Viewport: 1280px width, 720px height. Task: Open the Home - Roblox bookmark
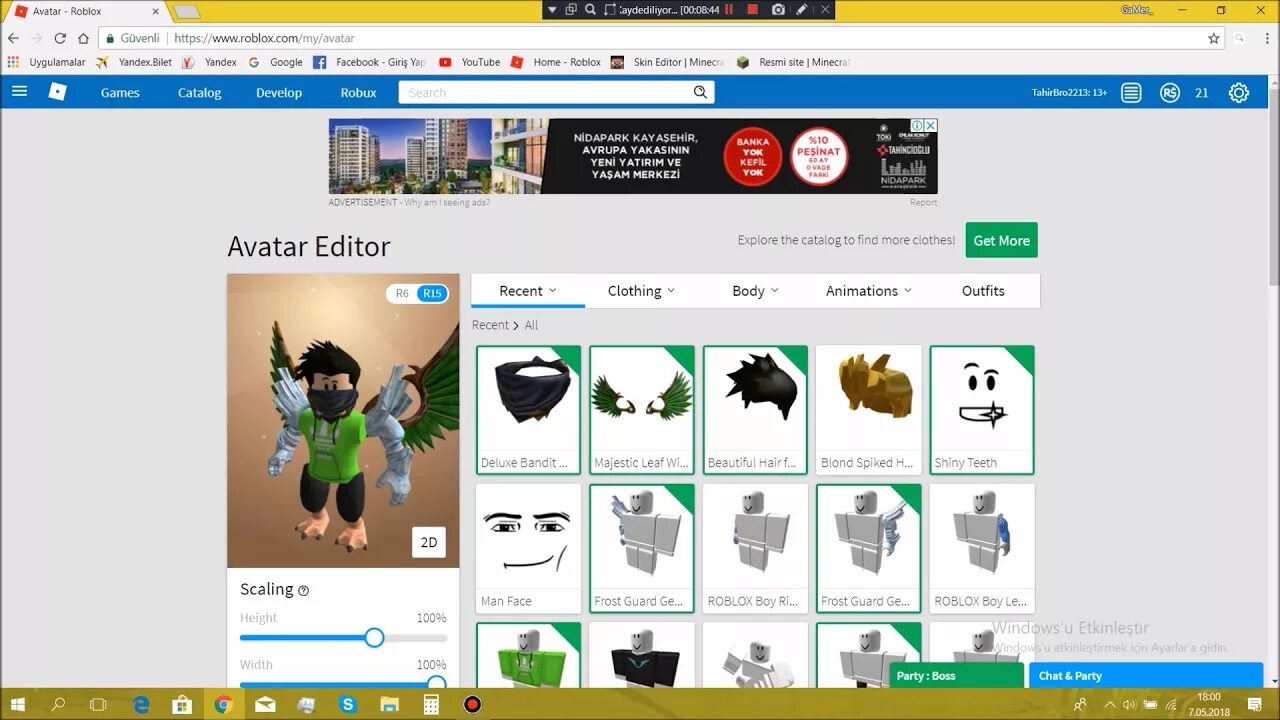(556, 62)
